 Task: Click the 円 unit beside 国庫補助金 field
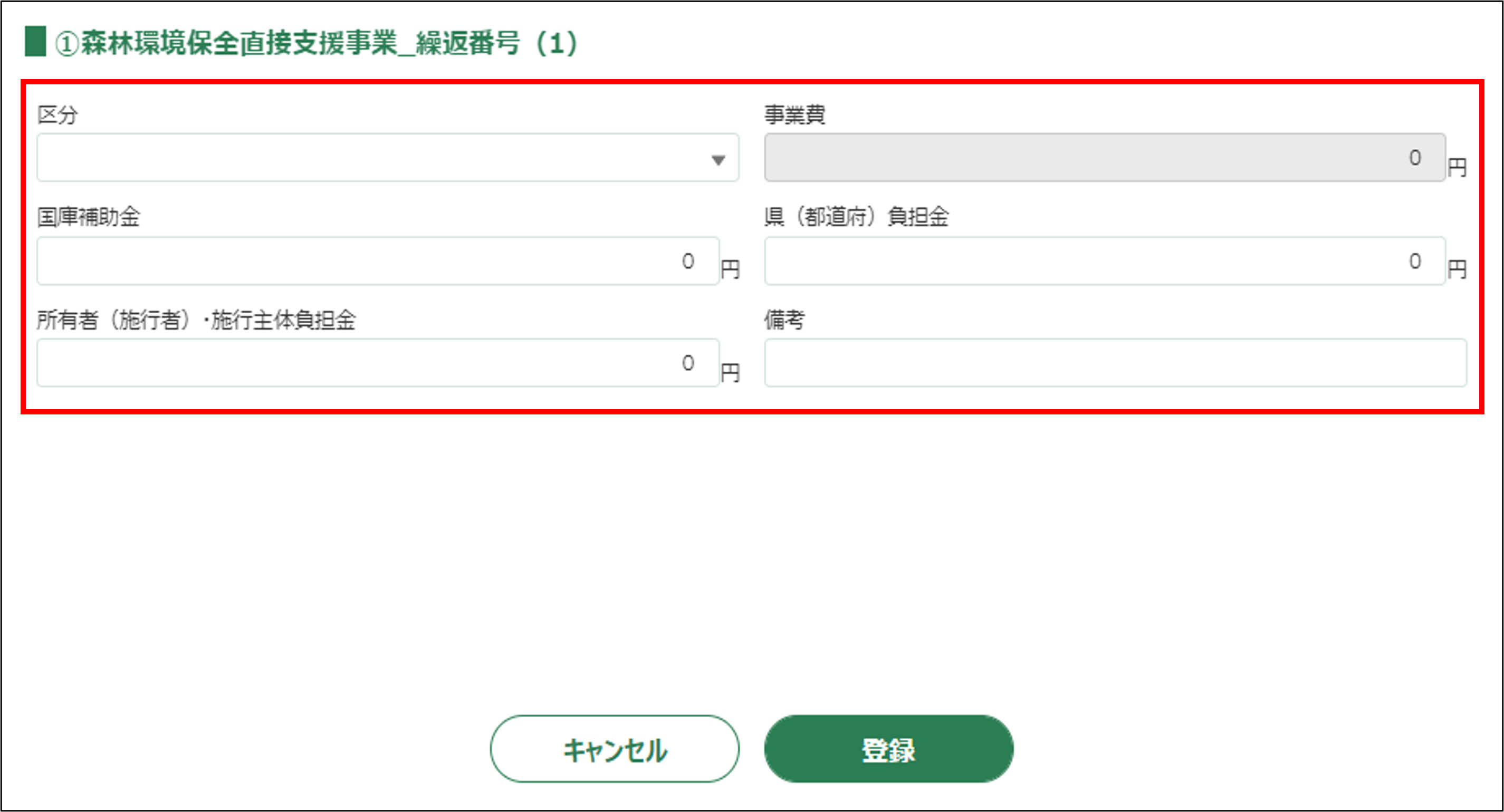pos(730,269)
